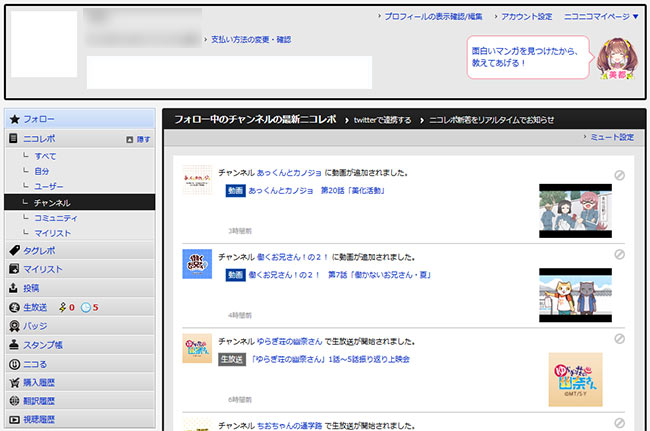Click the 購入履歴 cart icon
Viewport: 650px width, 431px height.
click(14, 383)
